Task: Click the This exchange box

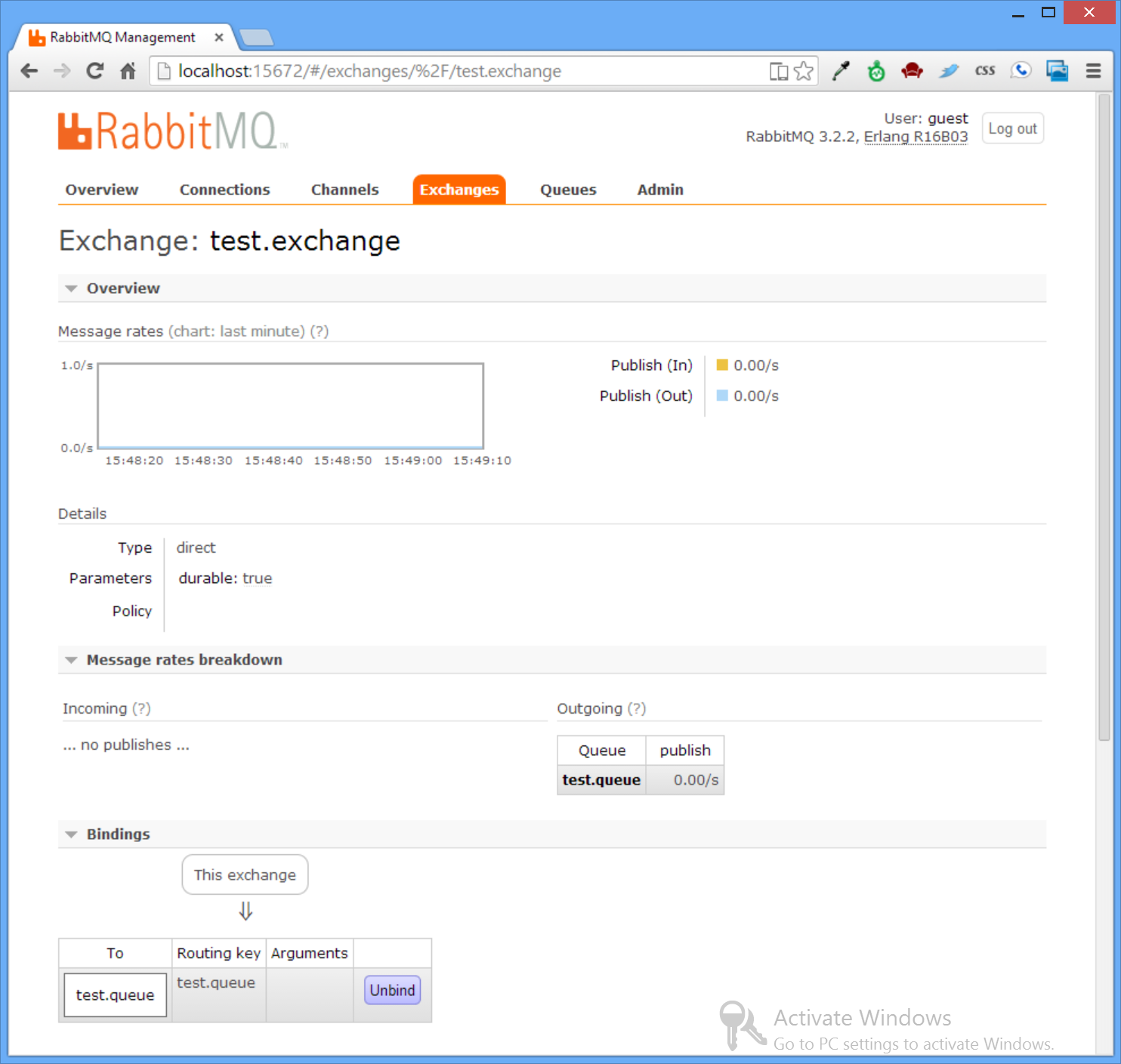Action: (245, 874)
